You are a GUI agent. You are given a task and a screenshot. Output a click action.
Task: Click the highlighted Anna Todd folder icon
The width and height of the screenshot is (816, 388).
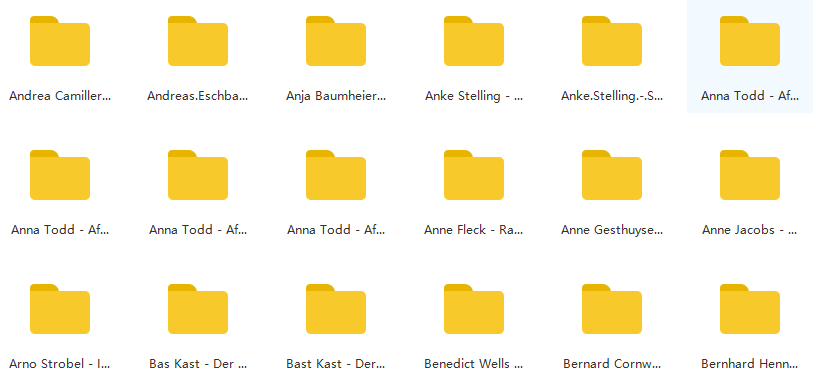tap(750, 41)
